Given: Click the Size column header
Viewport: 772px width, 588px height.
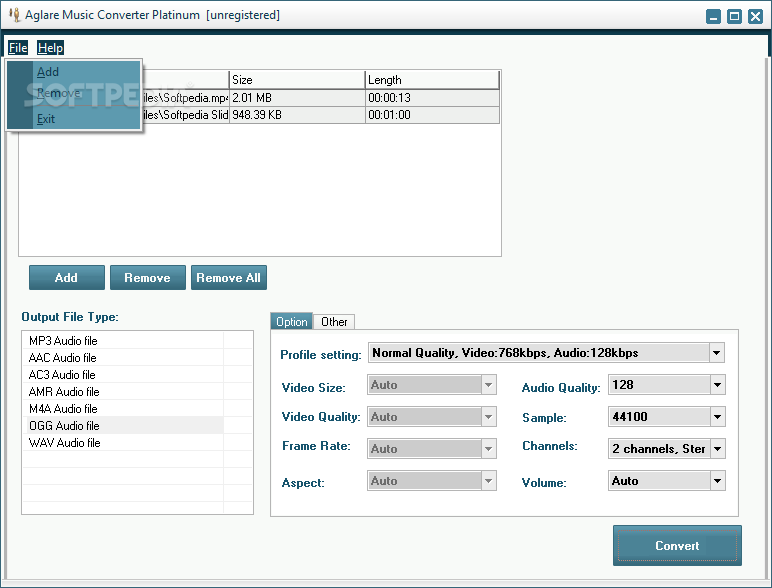Looking at the screenshot, I should tap(297, 80).
